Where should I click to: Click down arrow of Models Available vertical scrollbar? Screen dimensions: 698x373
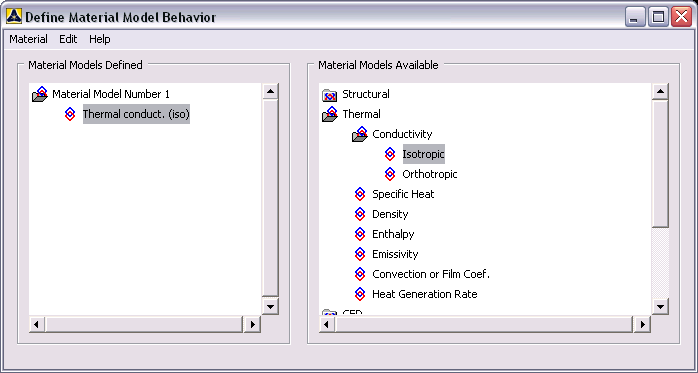pyautogui.click(x=660, y=306)
